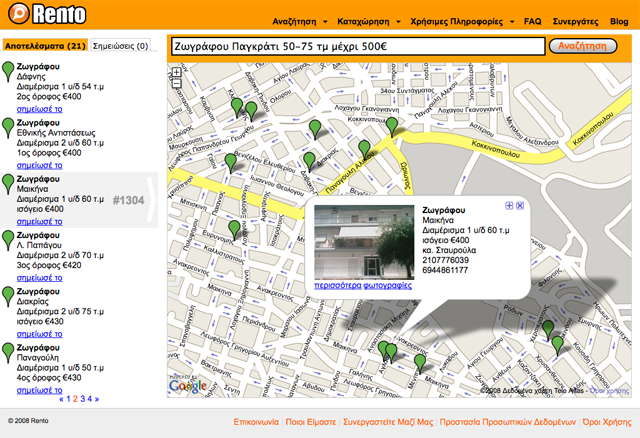This screenshot has height=438, width=640.
Task: Click the Google logo on map
Action: [x=188, y=385]
